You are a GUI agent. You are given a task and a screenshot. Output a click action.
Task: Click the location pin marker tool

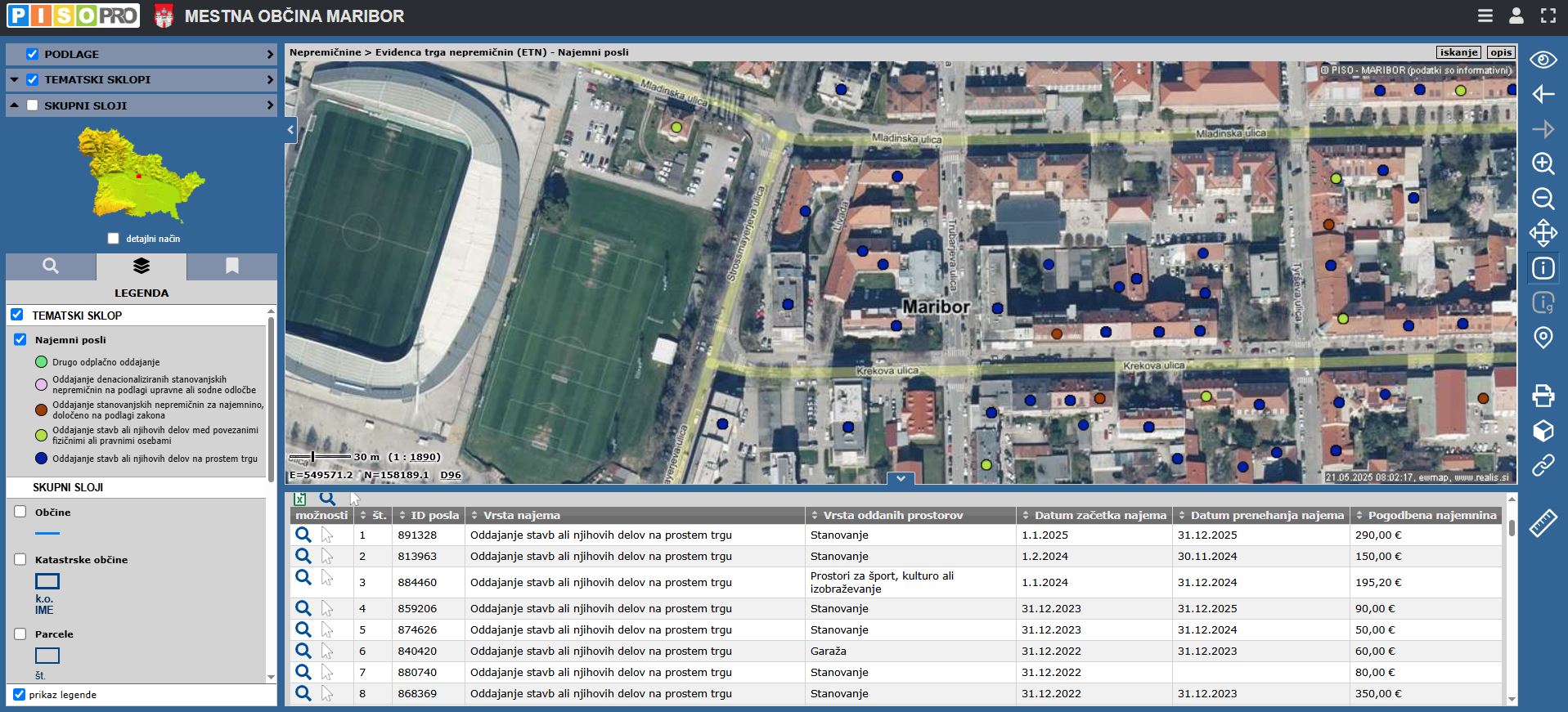[x=1543, y=338]
